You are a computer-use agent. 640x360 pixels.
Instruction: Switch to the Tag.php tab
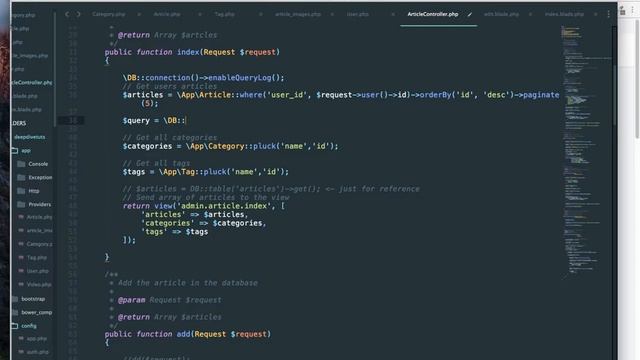(x=224, y=14)
